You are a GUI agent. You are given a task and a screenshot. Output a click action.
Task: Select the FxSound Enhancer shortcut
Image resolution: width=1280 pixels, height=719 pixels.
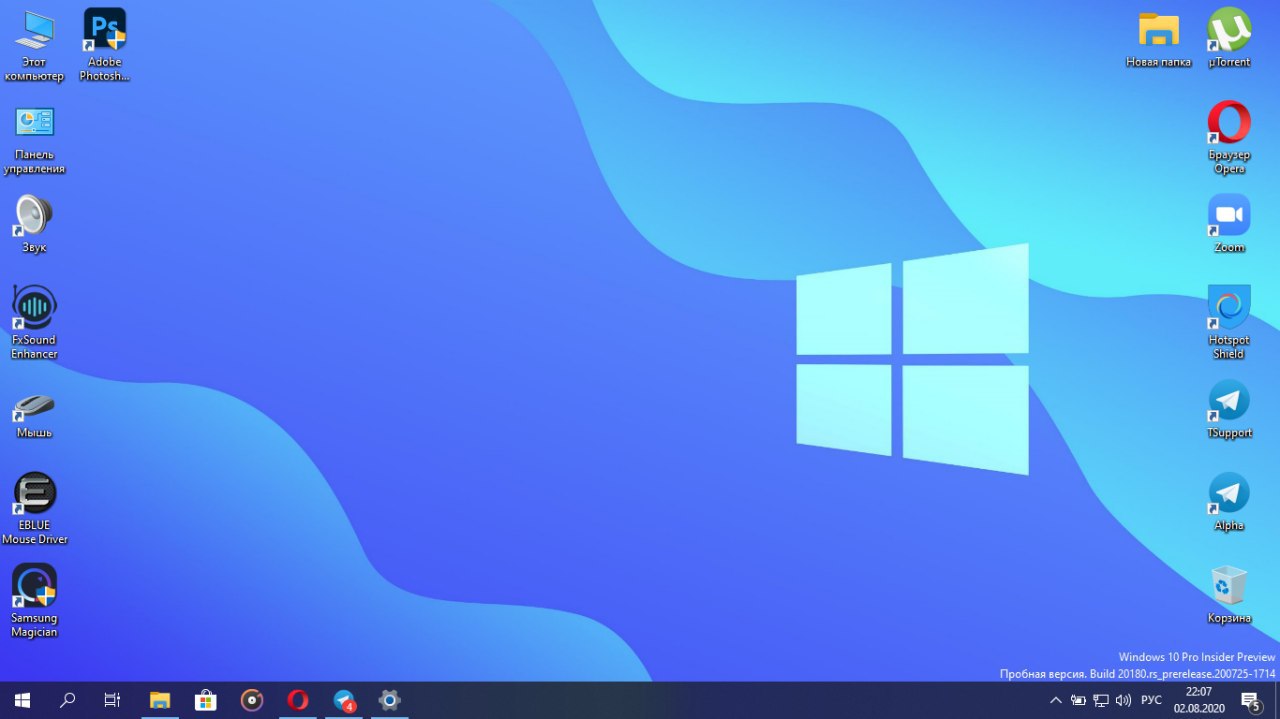[34, 322]
